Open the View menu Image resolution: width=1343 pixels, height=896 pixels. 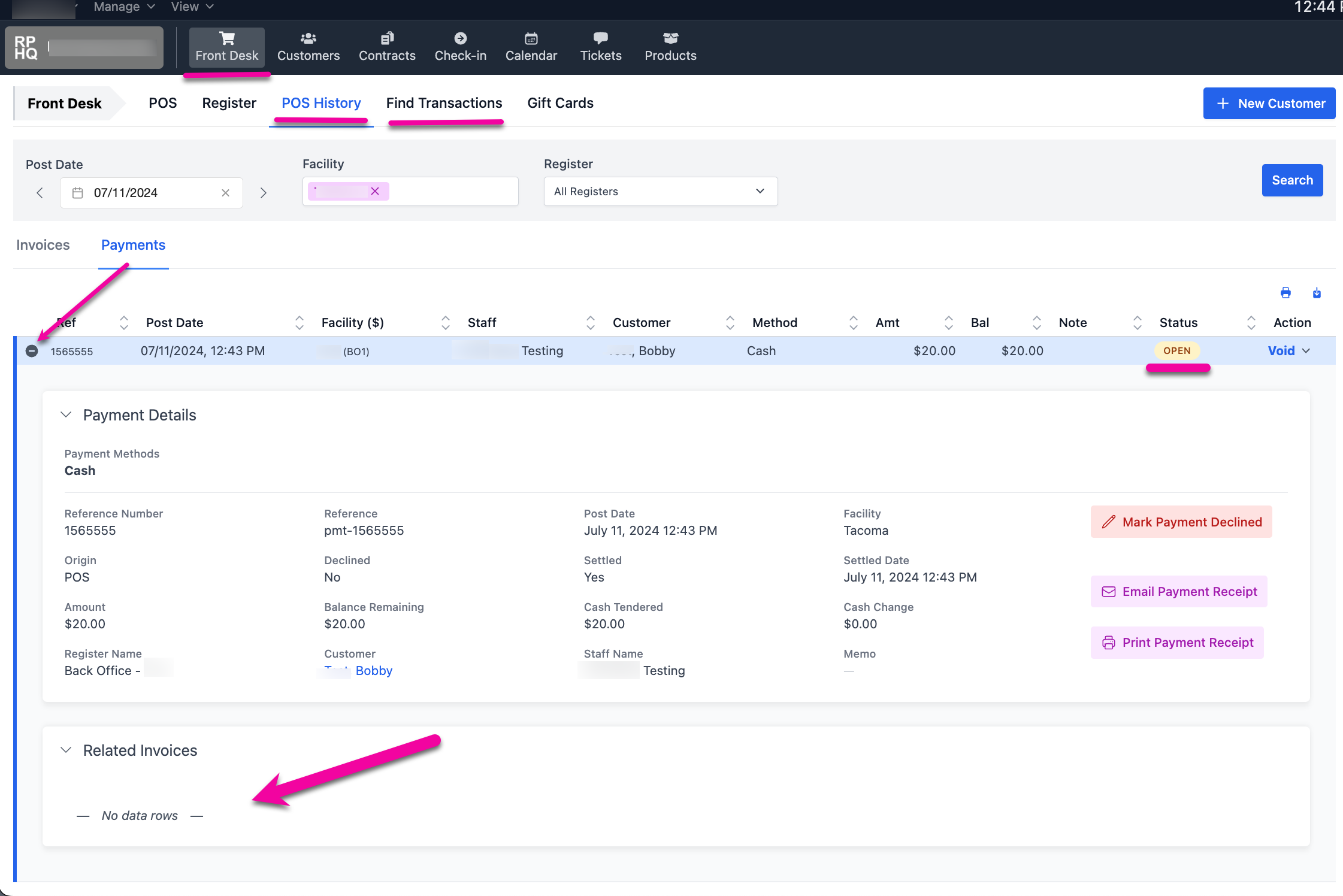[192, 7]
